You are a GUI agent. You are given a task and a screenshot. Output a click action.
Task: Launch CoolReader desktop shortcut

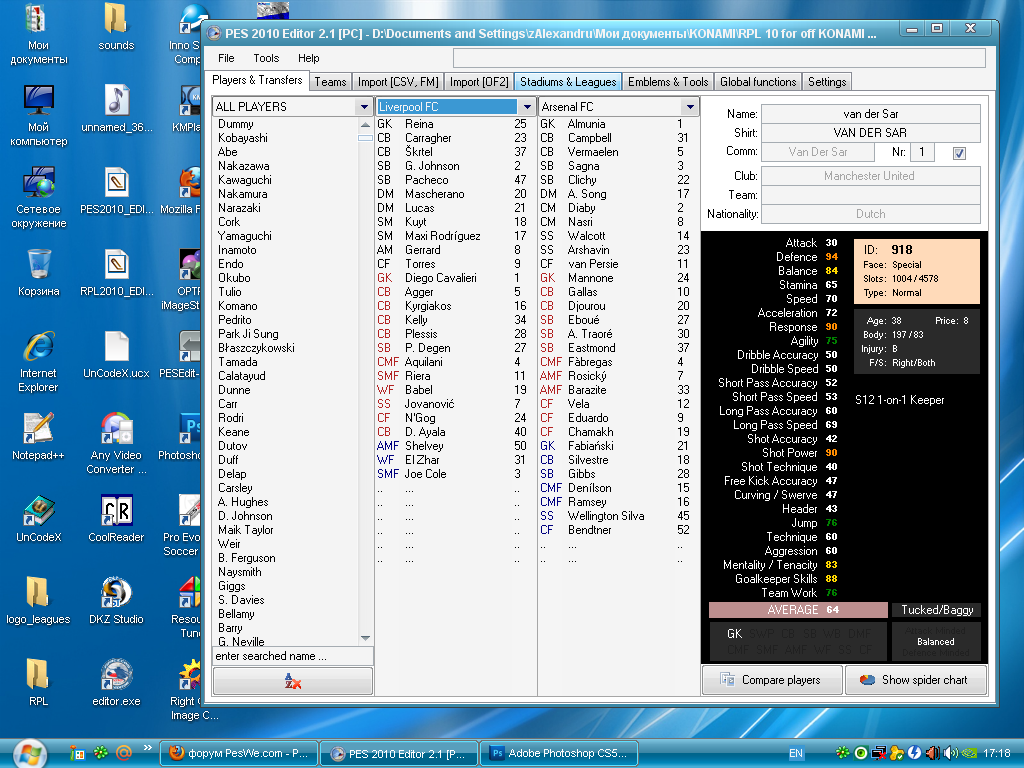[x=116, y=520]
